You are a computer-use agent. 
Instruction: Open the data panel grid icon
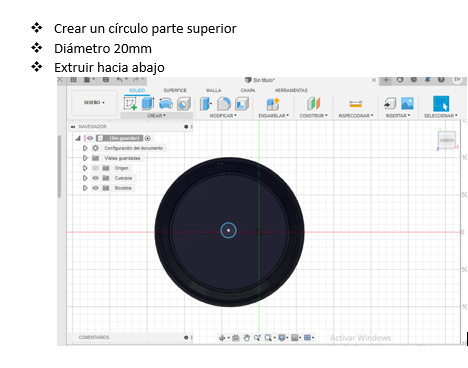[73, 80]
